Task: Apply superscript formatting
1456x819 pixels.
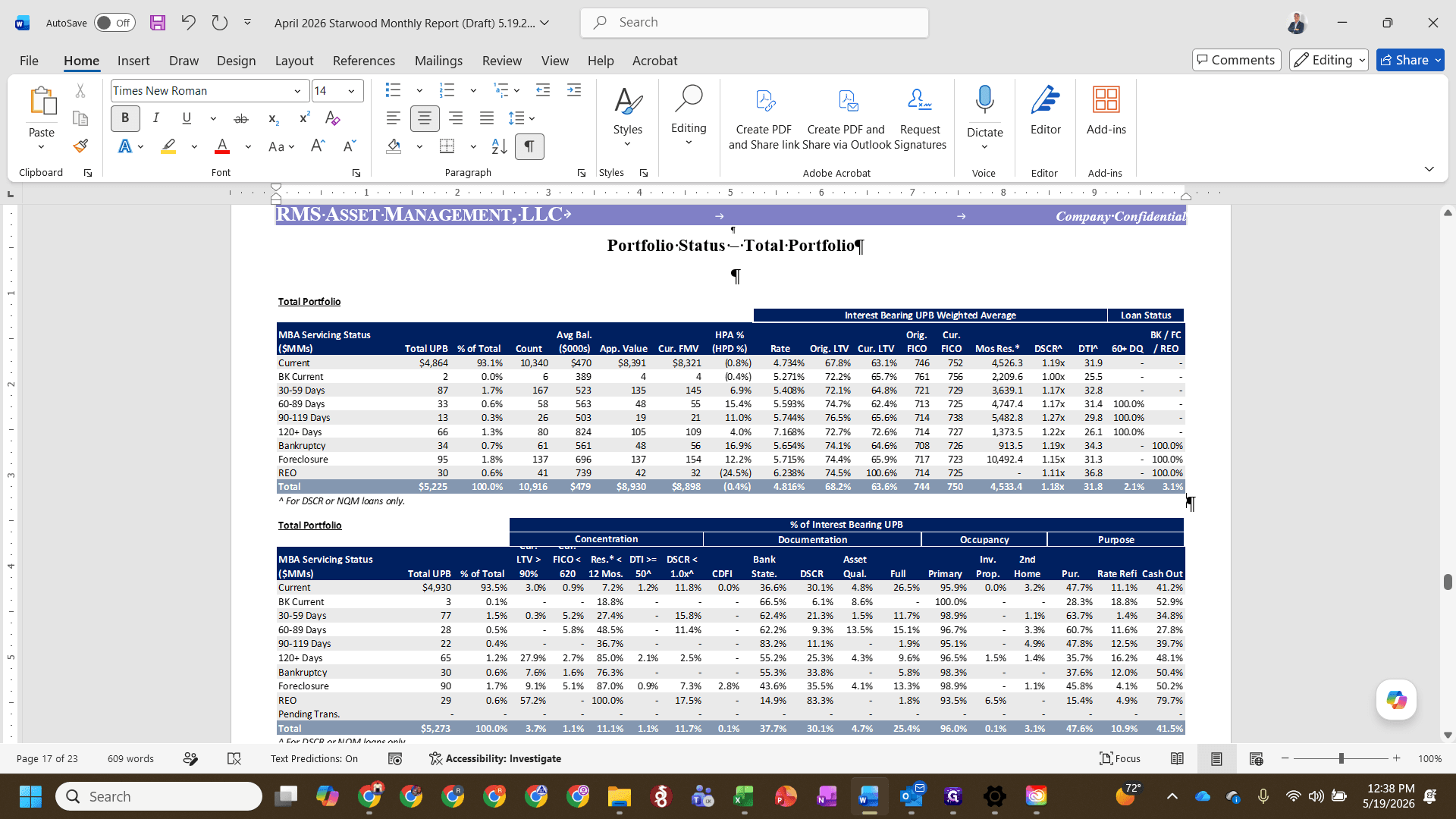Action: pyautogui.click(x=304, y=118)
